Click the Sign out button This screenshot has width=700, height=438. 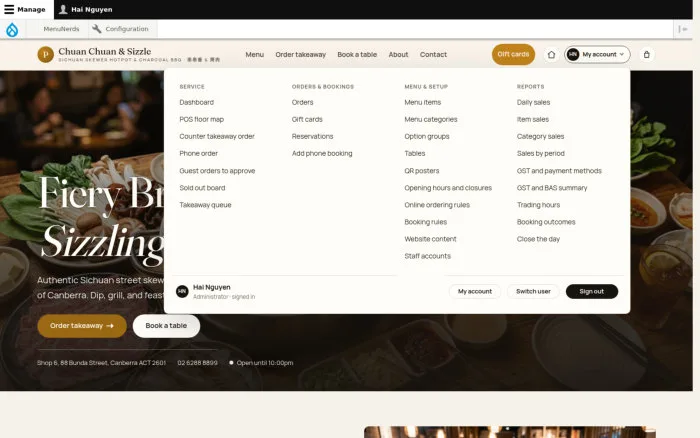[x=592, y=292]
